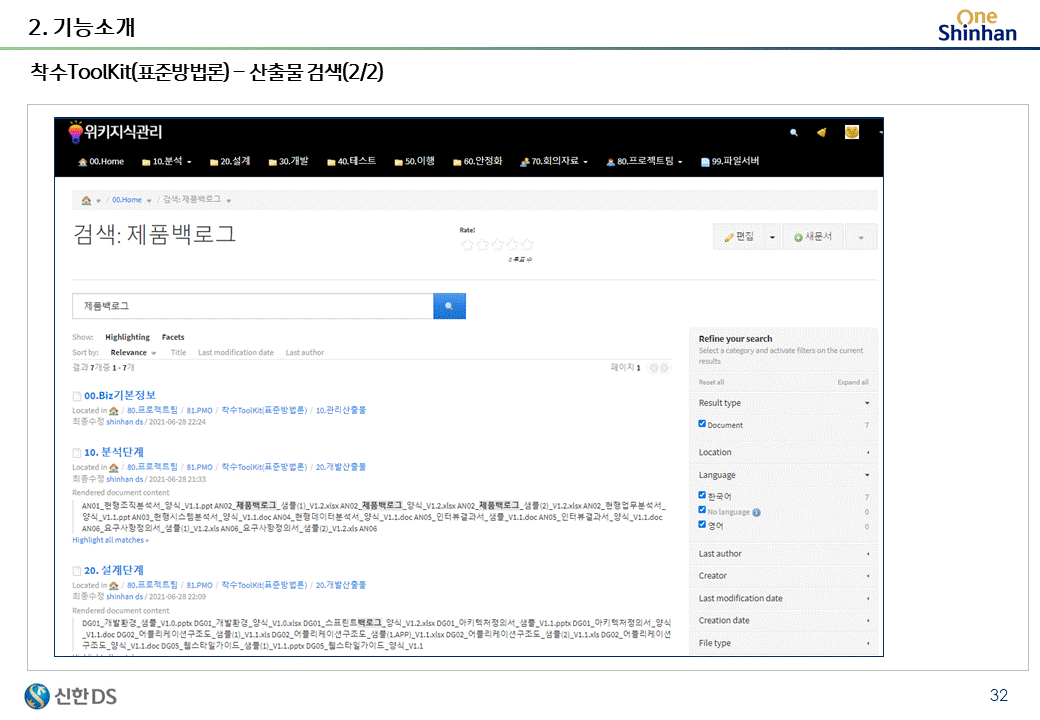
Task: Open the 50.이행 menu item
Action: tap(415, 162)
